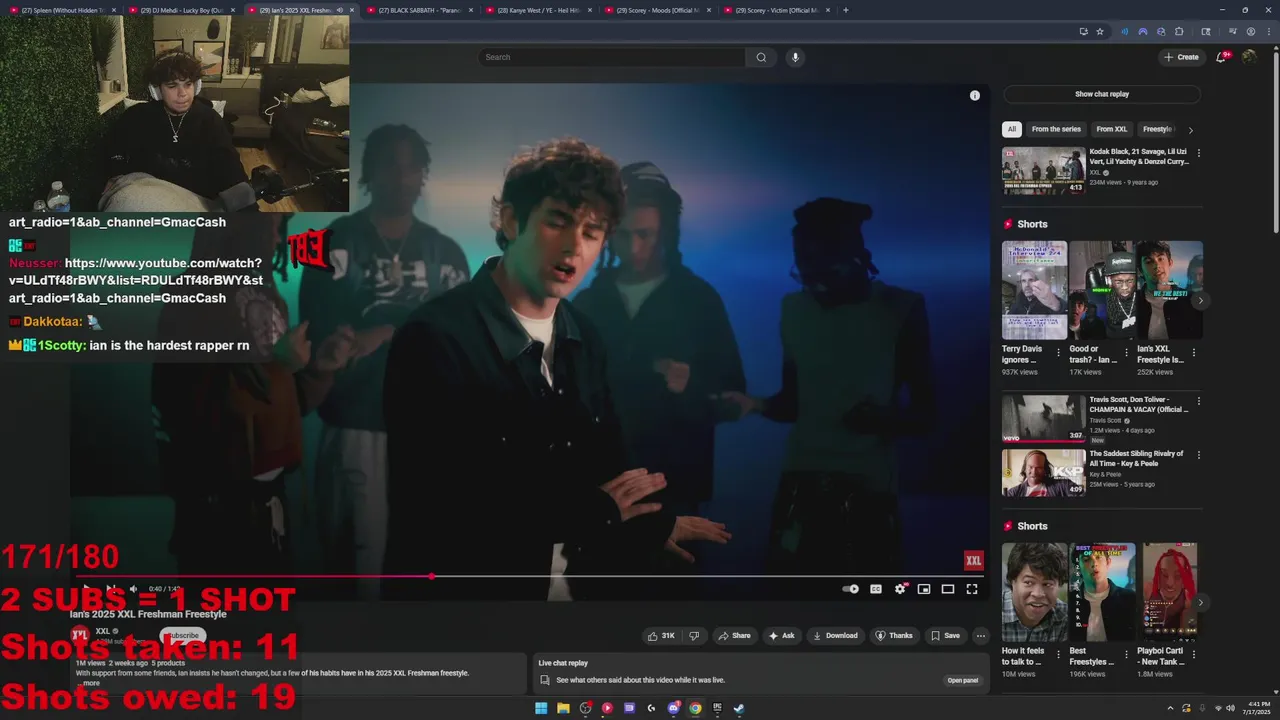Open options for Kodak Black freestyle video
The width and height of the screenshot is (1280, 720).
[x=1198, y=153]
